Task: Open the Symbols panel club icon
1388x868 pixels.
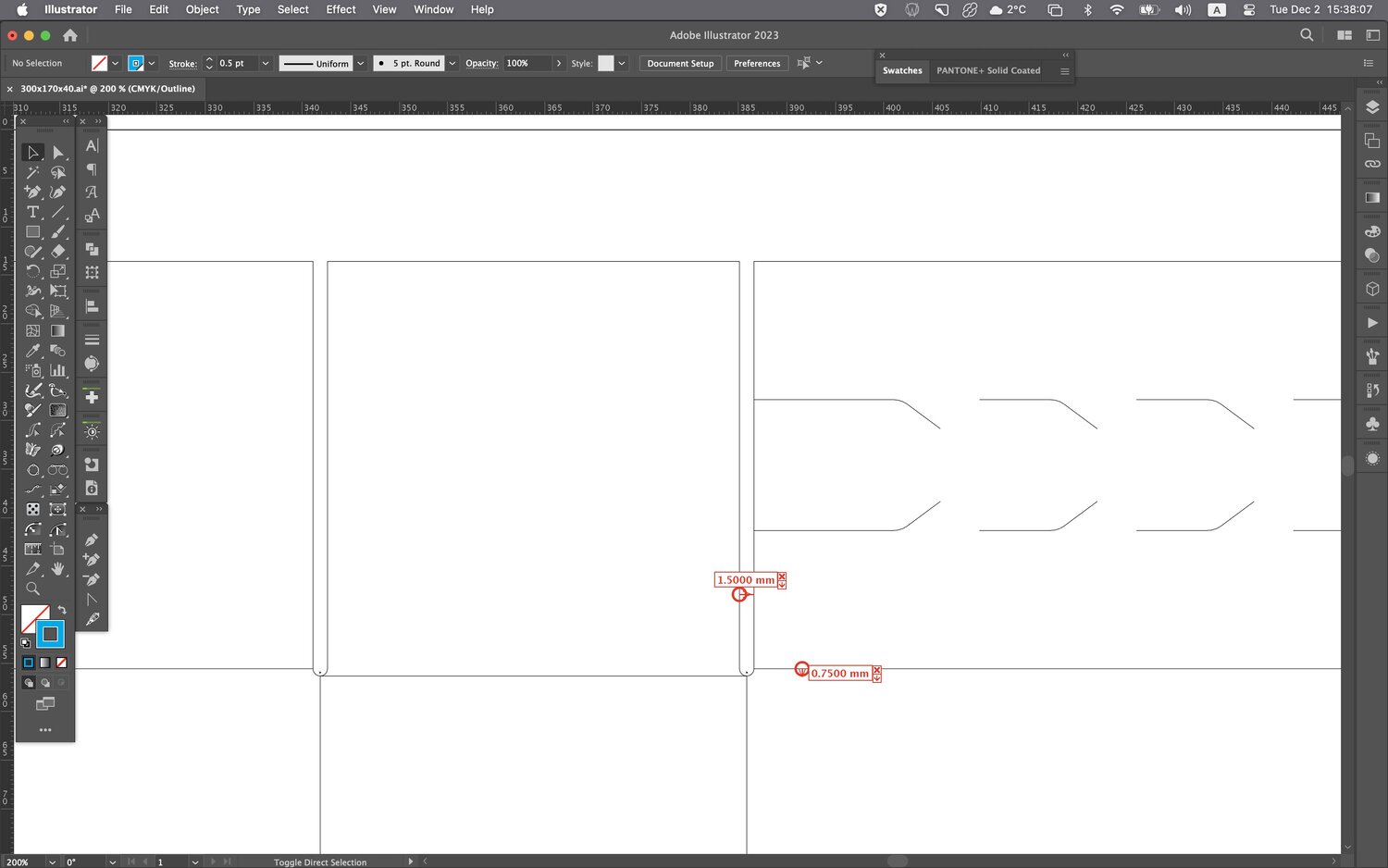Action: coord(1372,424)
